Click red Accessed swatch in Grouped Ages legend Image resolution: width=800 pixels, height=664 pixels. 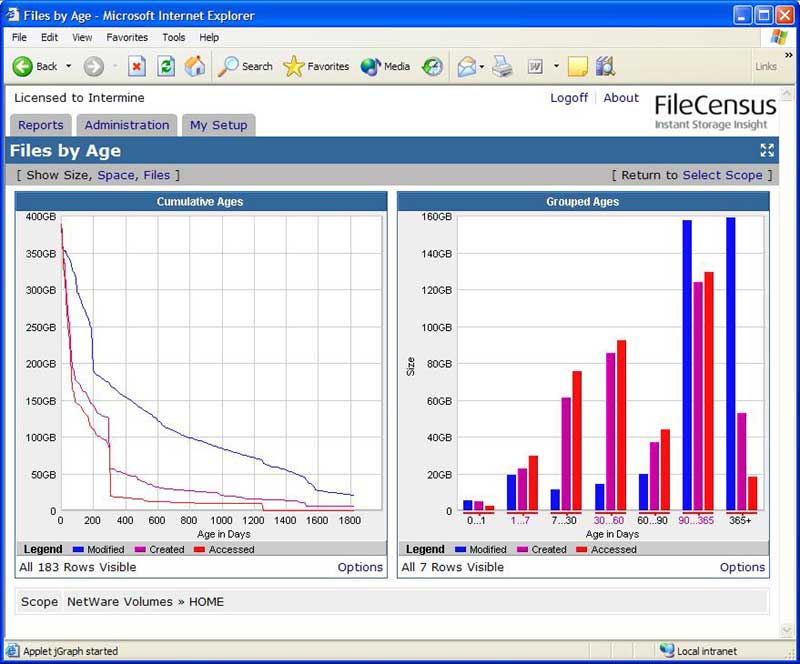[582, 549]
